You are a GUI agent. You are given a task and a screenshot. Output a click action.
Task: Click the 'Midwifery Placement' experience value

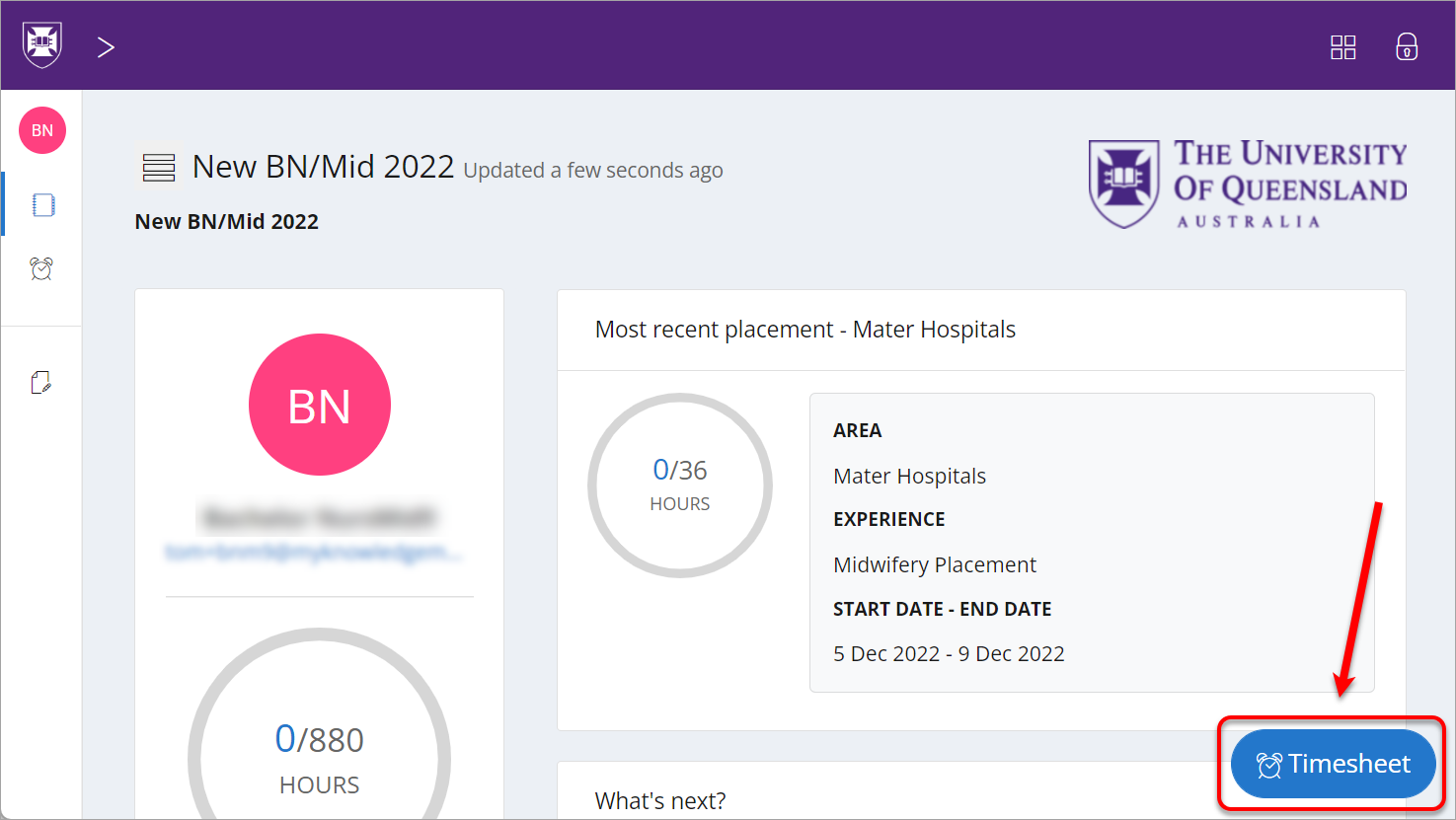935,564
